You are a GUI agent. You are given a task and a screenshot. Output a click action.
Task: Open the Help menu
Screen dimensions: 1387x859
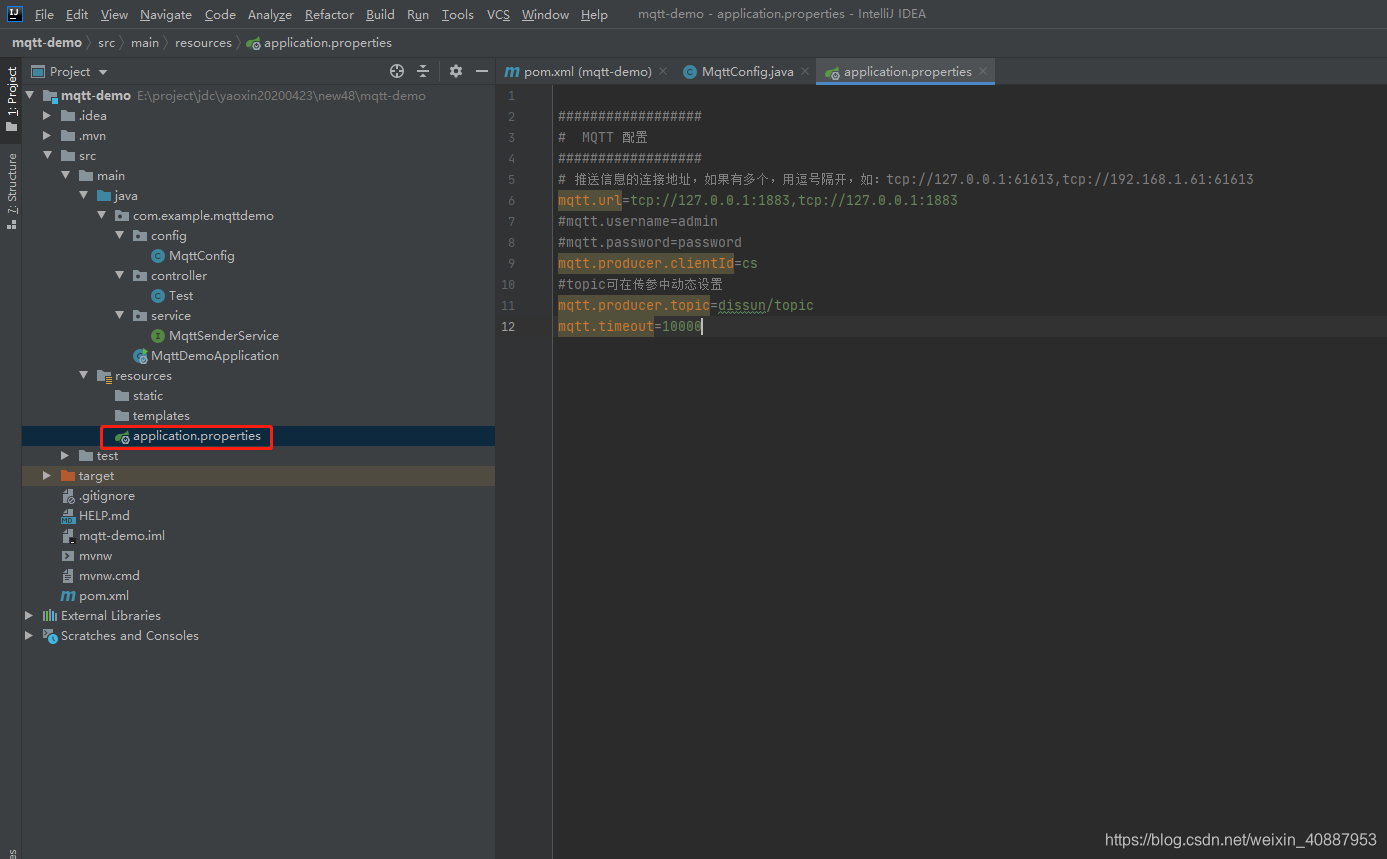pyautogui.click(x=594, y=14)
